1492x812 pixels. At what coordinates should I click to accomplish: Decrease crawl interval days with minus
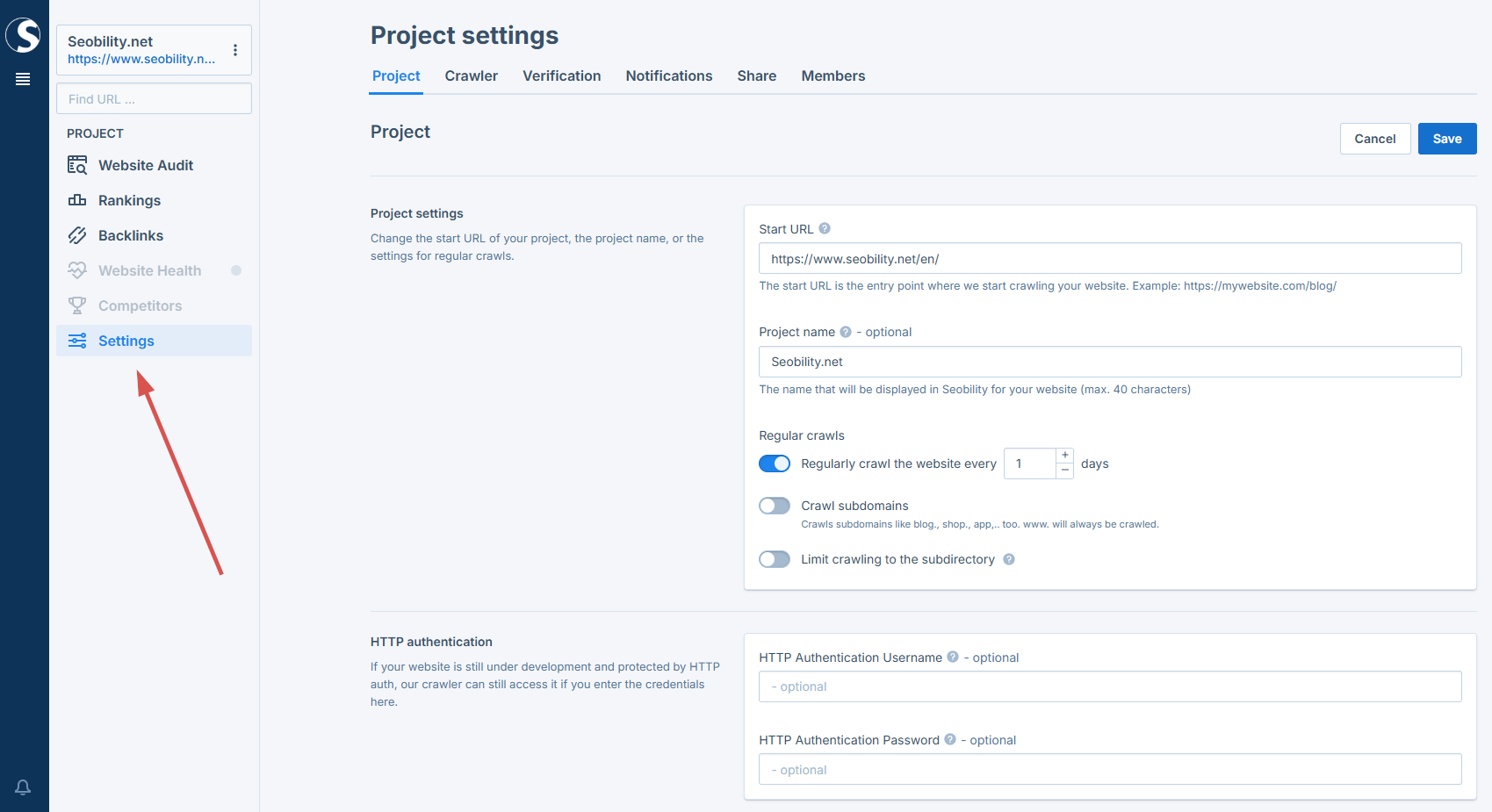(1065, 471)
